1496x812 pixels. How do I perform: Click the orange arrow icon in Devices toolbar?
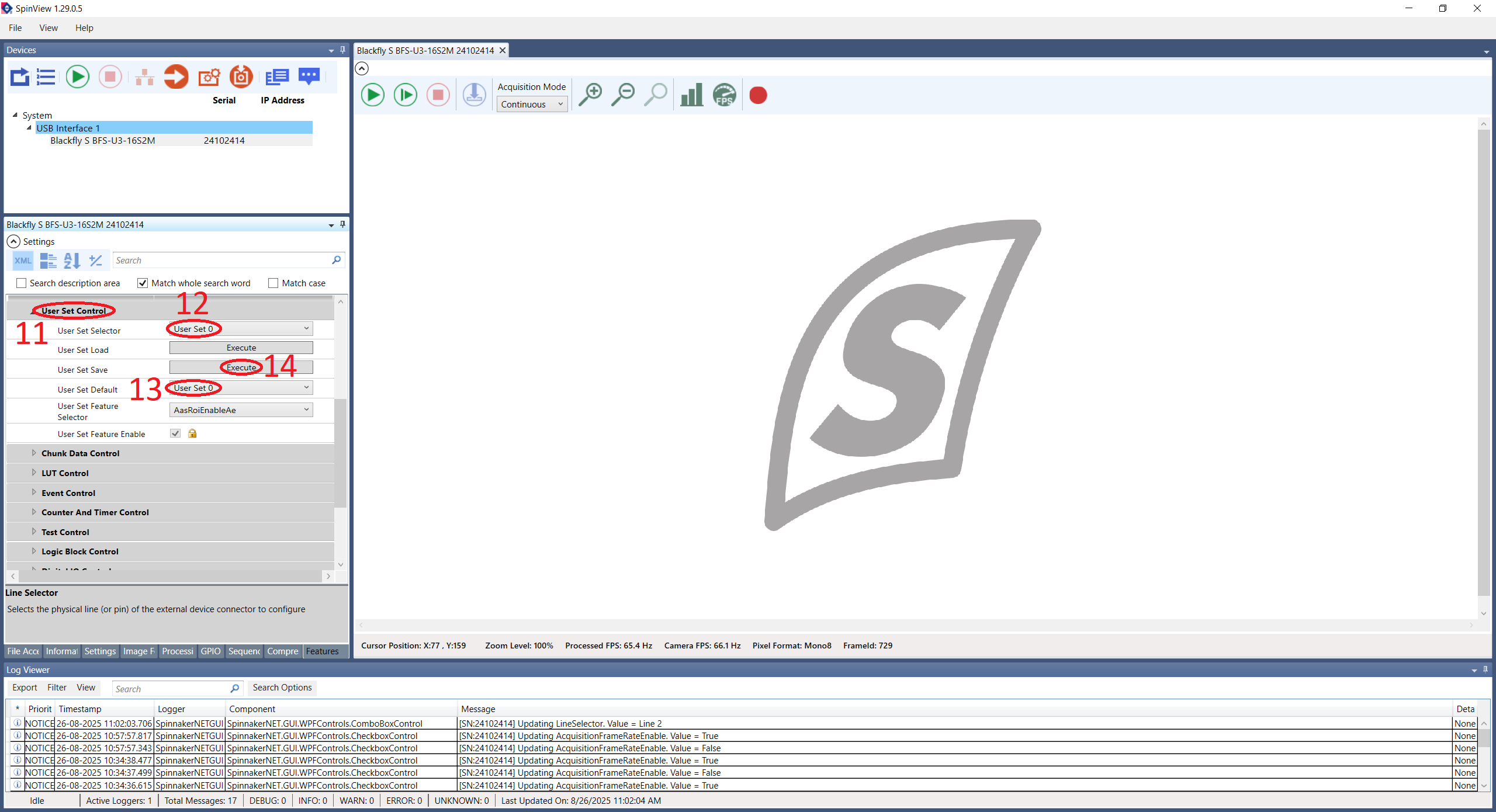[x=176, y=77]
